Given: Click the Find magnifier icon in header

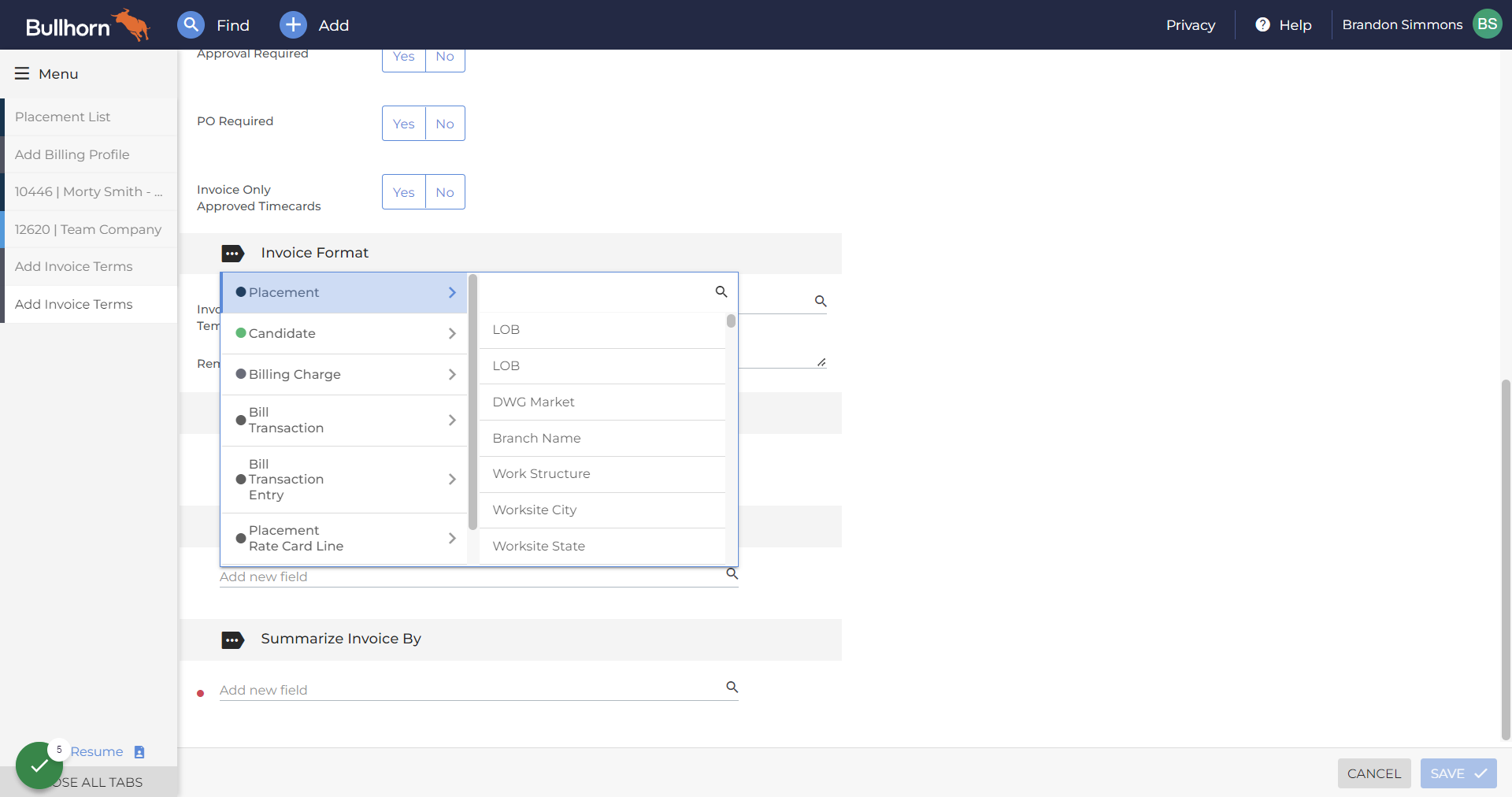Looking at the screenshot, I should click(x=191, y=24).
